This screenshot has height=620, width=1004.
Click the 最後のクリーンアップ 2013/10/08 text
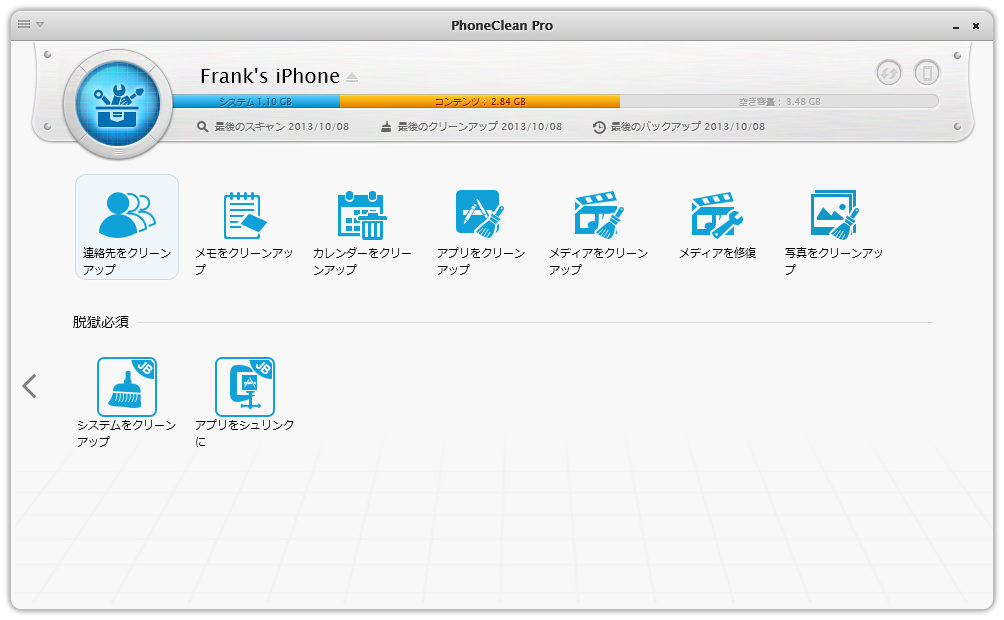pyautogui.click(x=480, y=127)
